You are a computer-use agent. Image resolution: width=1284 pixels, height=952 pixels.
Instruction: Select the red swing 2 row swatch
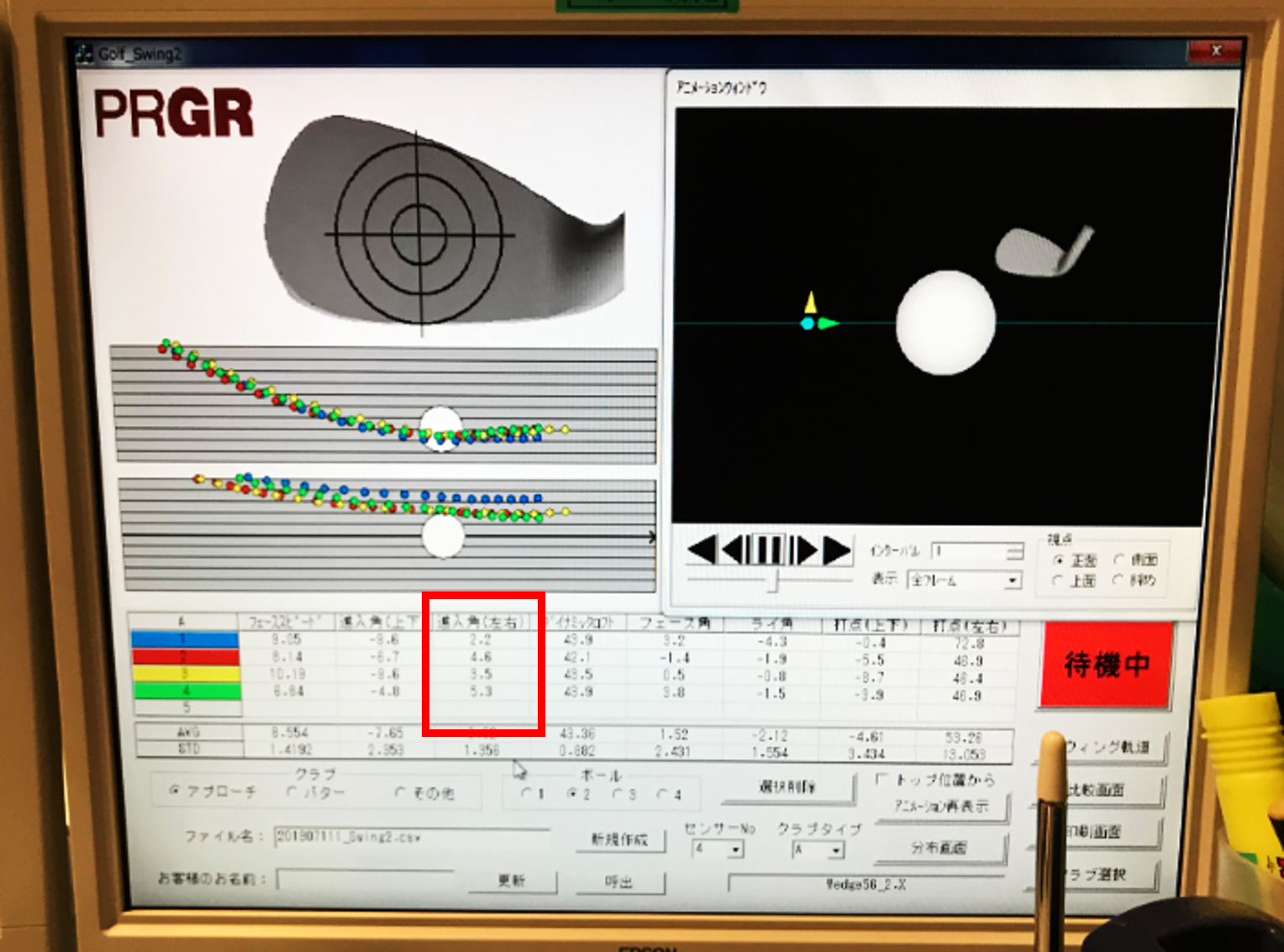click(x=185, y=657)
